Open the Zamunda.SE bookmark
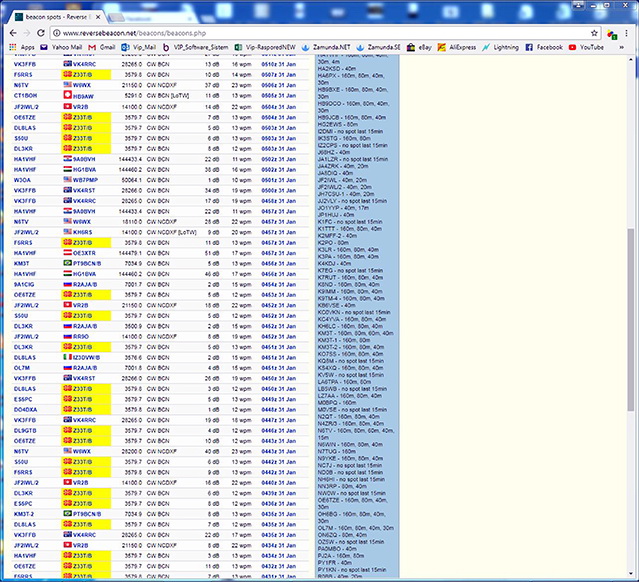The height and width of the screenshot is (582, 639). [x=379, y=47]
